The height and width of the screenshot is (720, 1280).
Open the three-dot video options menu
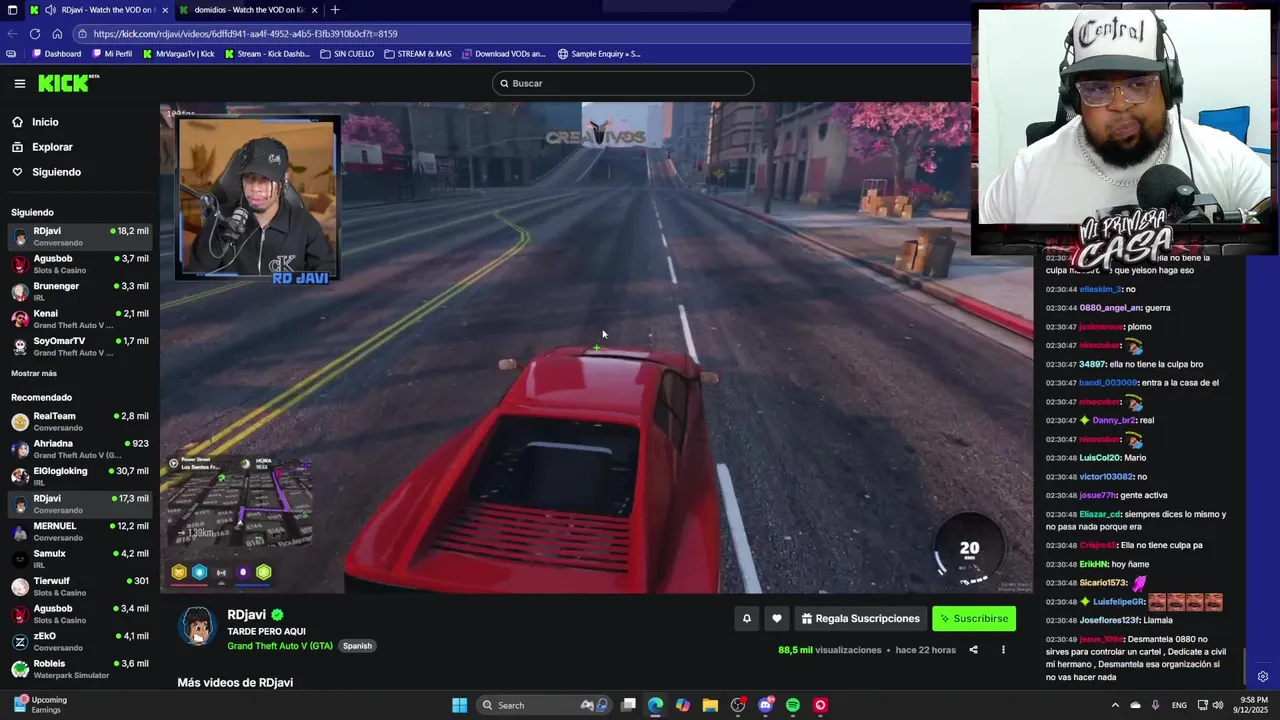pyautogui.click(x=1003, y=650)
